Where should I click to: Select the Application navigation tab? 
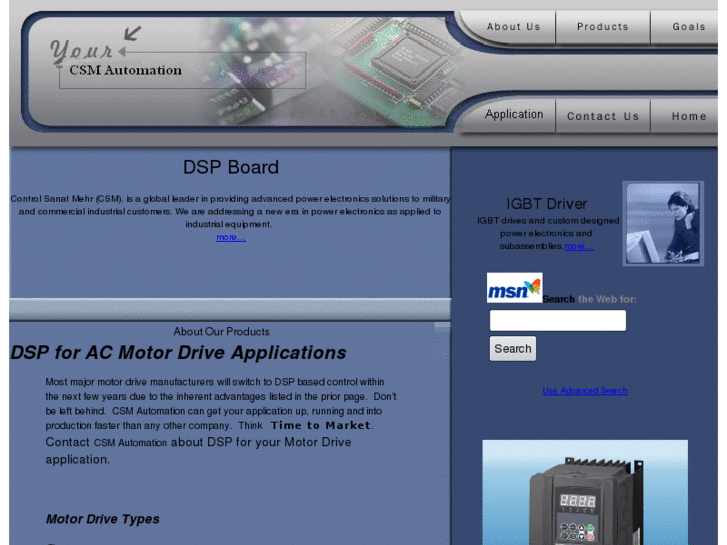tap(514, 115)
